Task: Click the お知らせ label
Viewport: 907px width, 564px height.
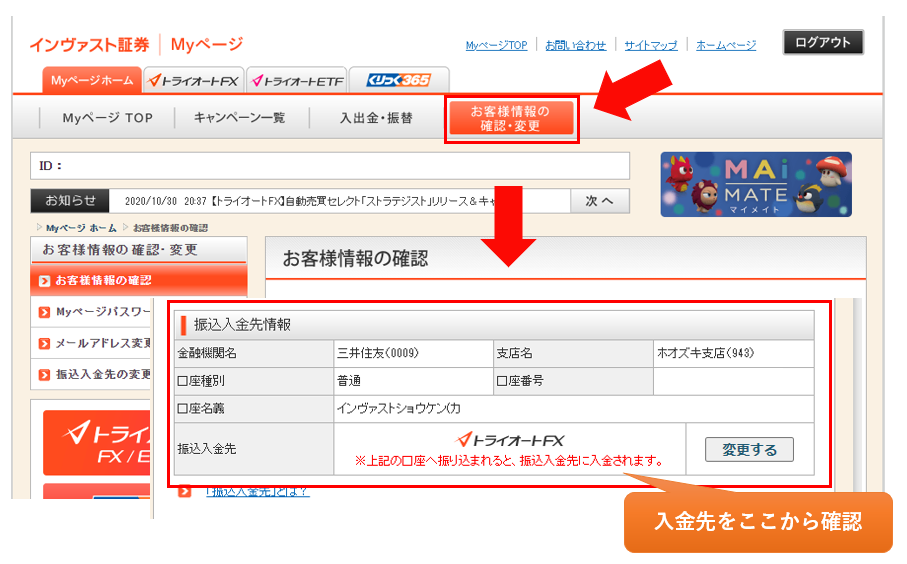Action: pyautogui.click(x=70, y=201)
